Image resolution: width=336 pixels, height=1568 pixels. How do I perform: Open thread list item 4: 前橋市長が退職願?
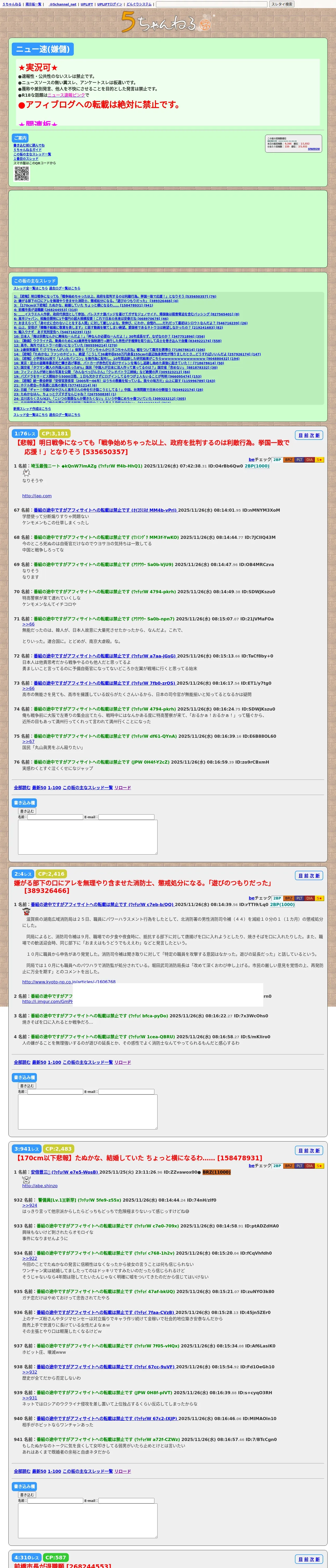46,310
